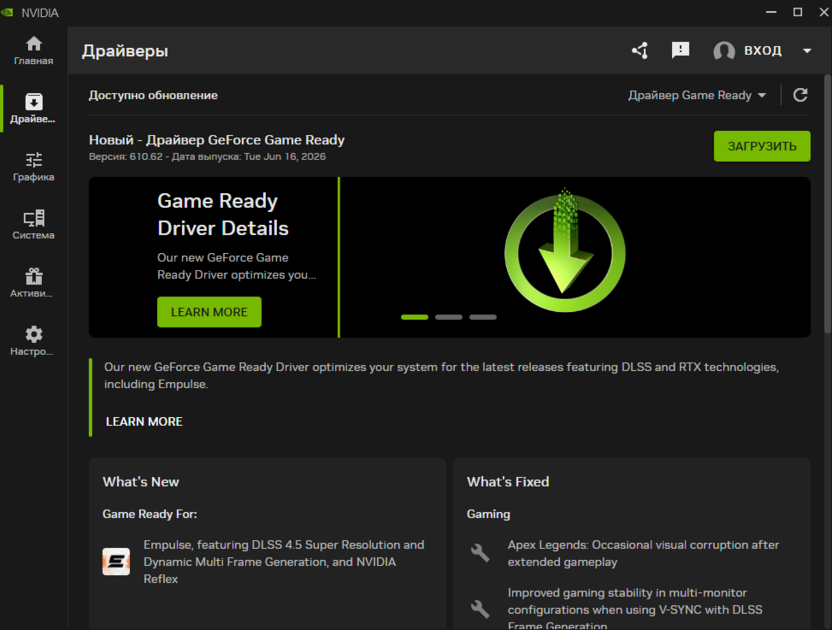Viewport: 832px width, 630px height.
Task: Click the What's New heading
Action: (141, 481)
